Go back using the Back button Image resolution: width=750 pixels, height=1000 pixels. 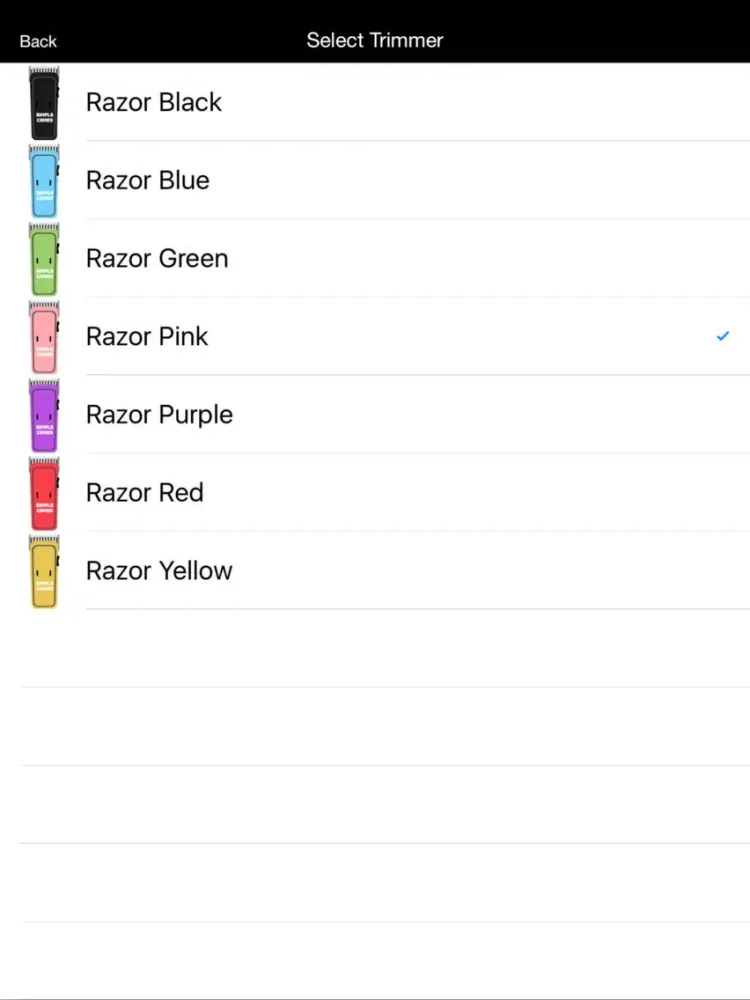(x=38, y=41)
